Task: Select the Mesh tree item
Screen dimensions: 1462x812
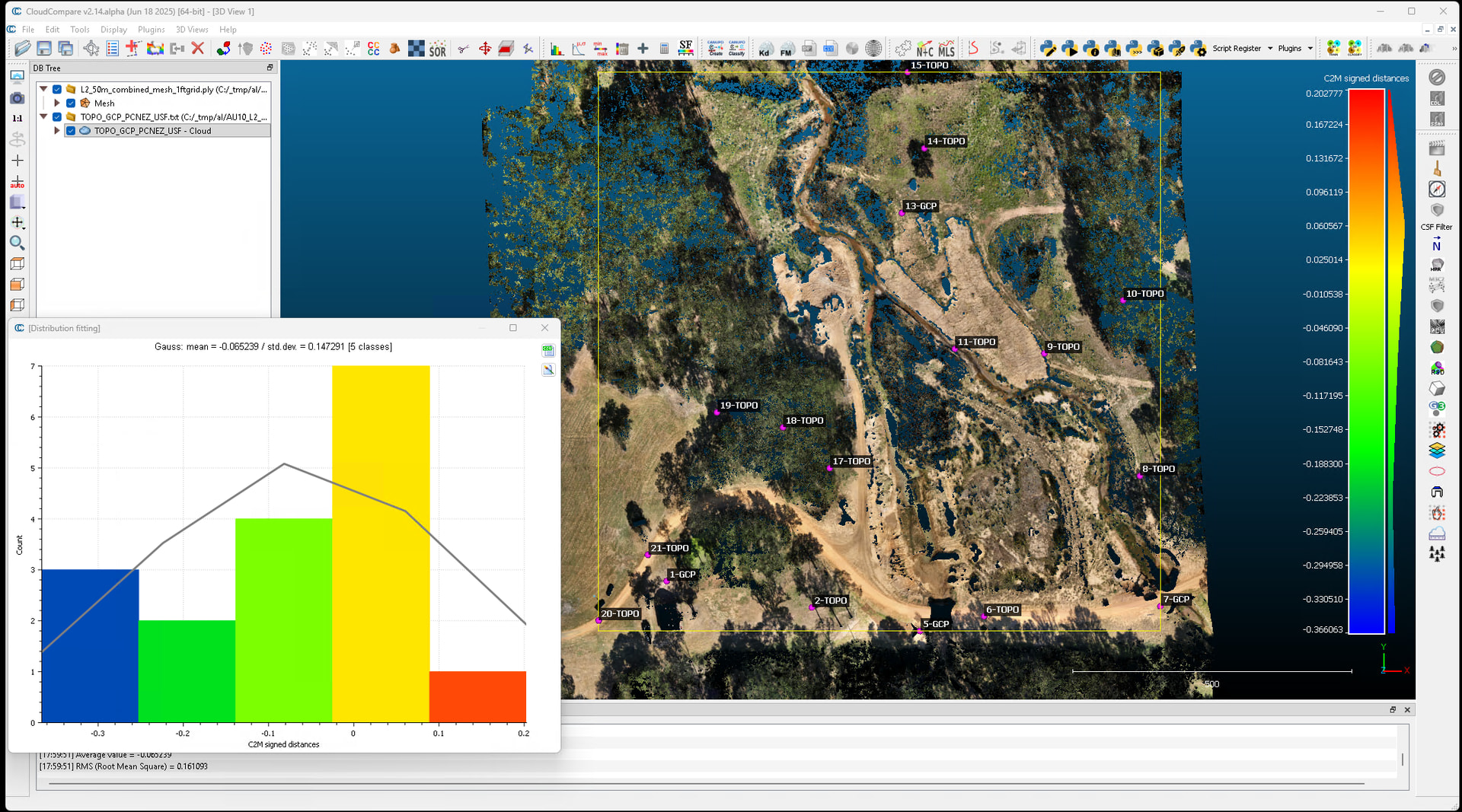Action: [104, 103]
